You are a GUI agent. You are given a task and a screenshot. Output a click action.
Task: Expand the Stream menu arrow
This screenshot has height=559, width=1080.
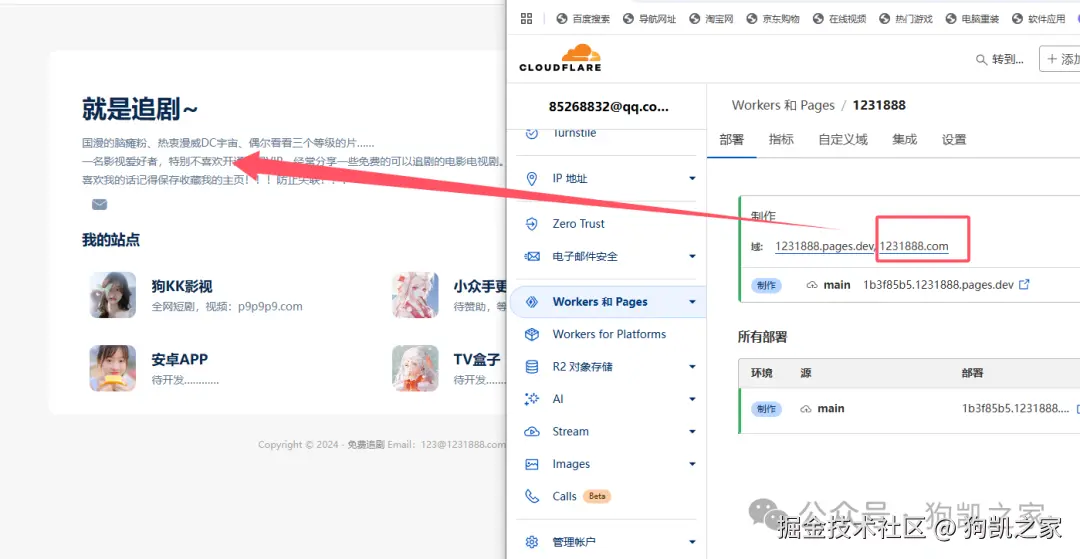point(692,432)
